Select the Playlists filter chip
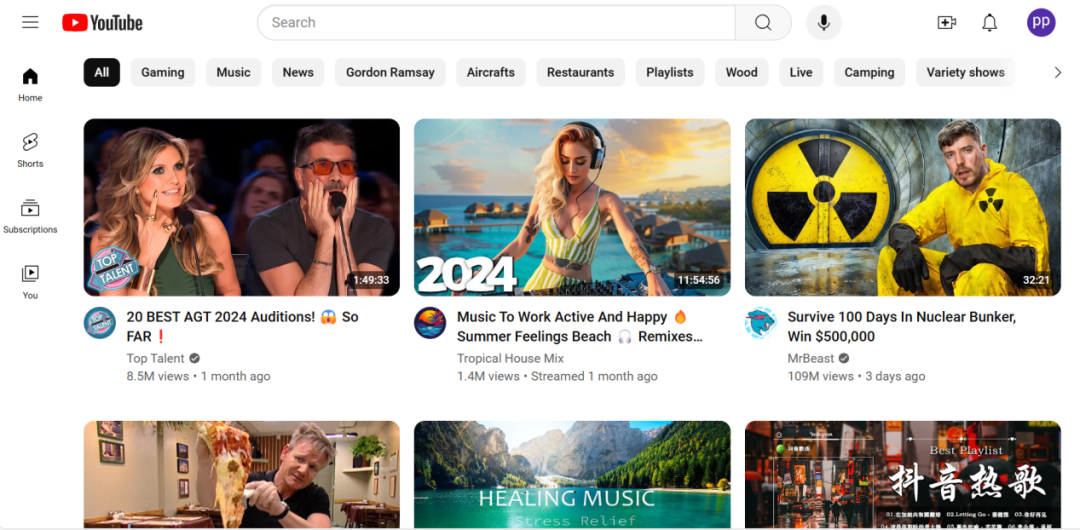Viewport: 1080px width, 530px height. pyautogui.click(x=669, y=72)
